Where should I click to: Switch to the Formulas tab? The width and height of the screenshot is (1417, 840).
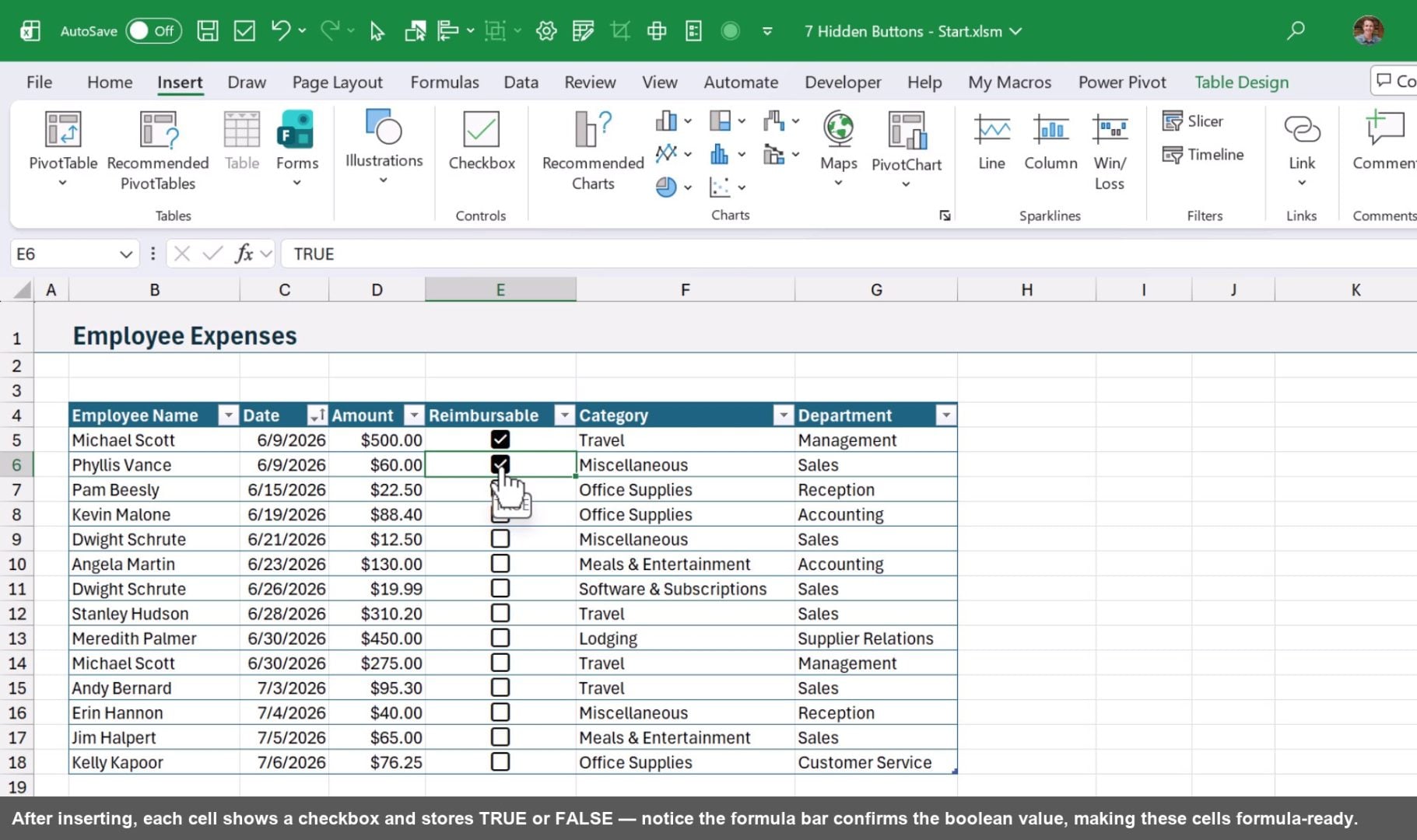(x=444, y=82)
